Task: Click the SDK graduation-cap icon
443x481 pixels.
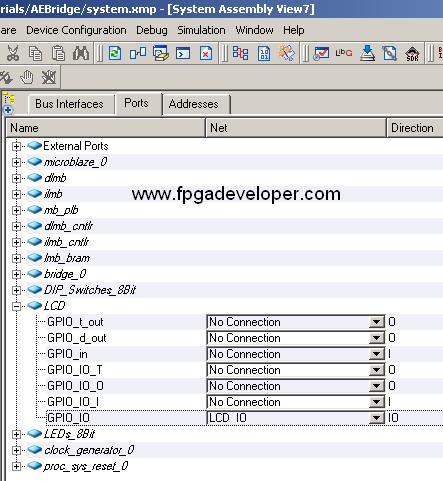Action: (x=412, y=54)
